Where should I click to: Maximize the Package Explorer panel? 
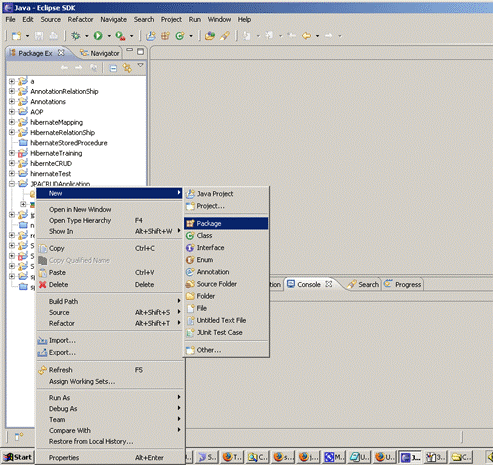(141, 52)
